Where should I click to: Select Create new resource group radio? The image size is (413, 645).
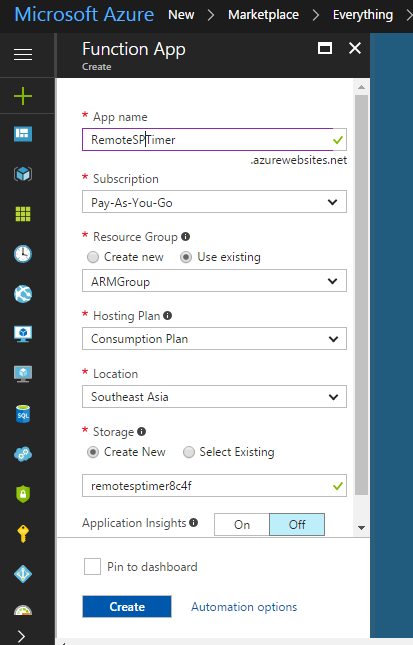[93, 257]
